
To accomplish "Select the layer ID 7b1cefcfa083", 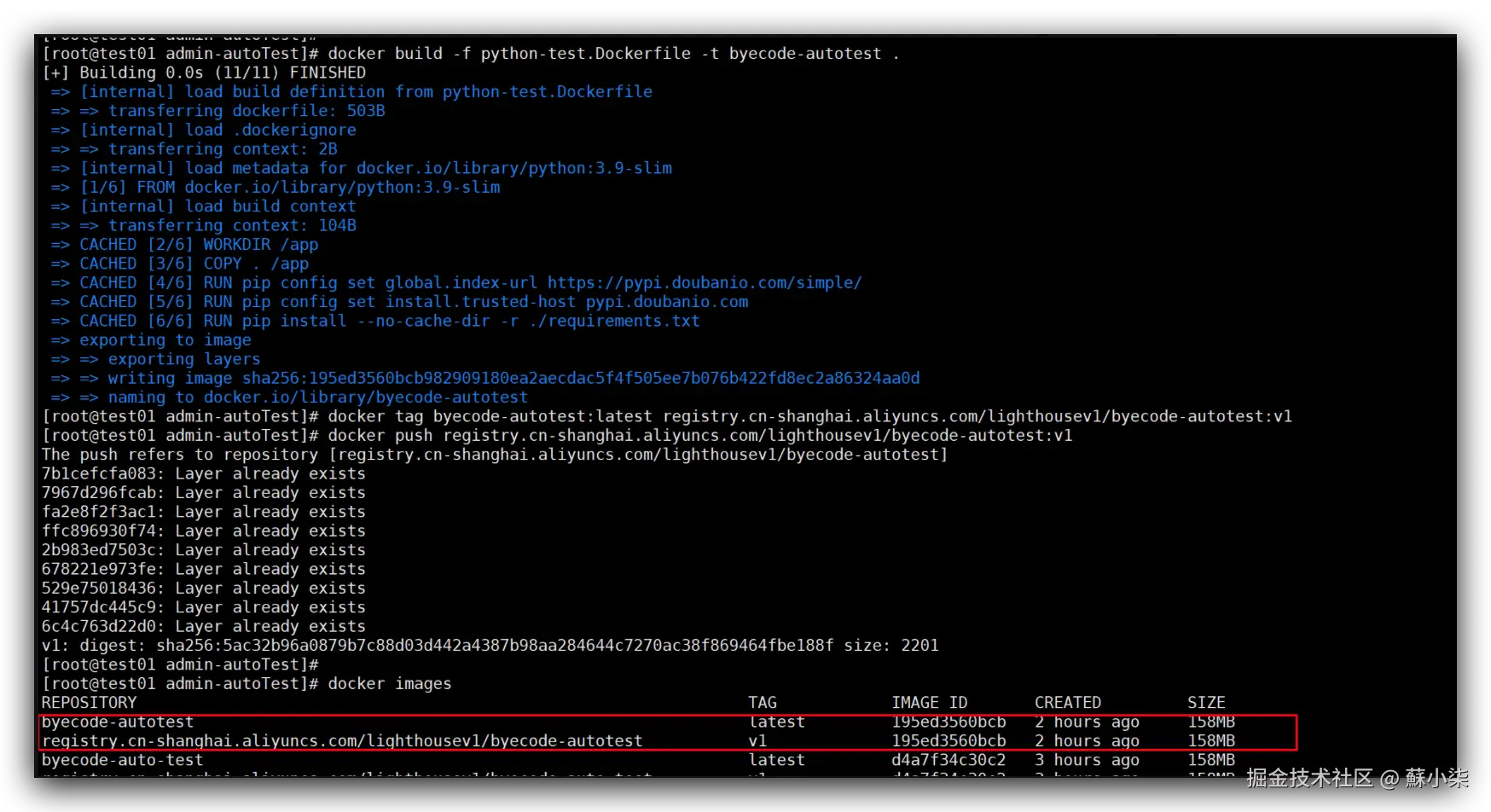I will coord(99,473).
